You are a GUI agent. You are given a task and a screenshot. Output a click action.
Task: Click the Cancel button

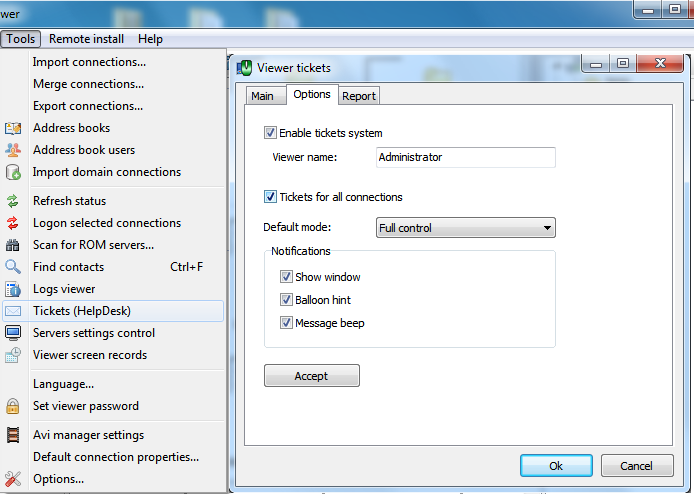(636, 466)
